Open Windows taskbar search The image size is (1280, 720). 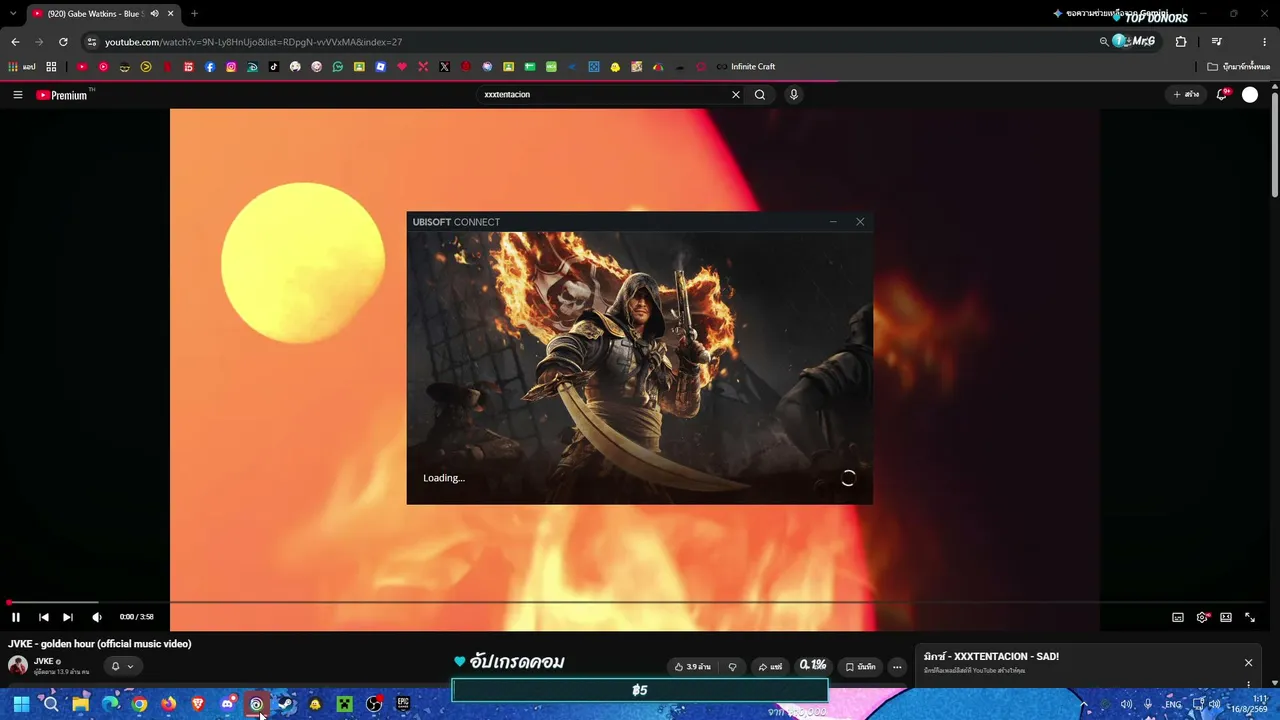click(51, 704)
